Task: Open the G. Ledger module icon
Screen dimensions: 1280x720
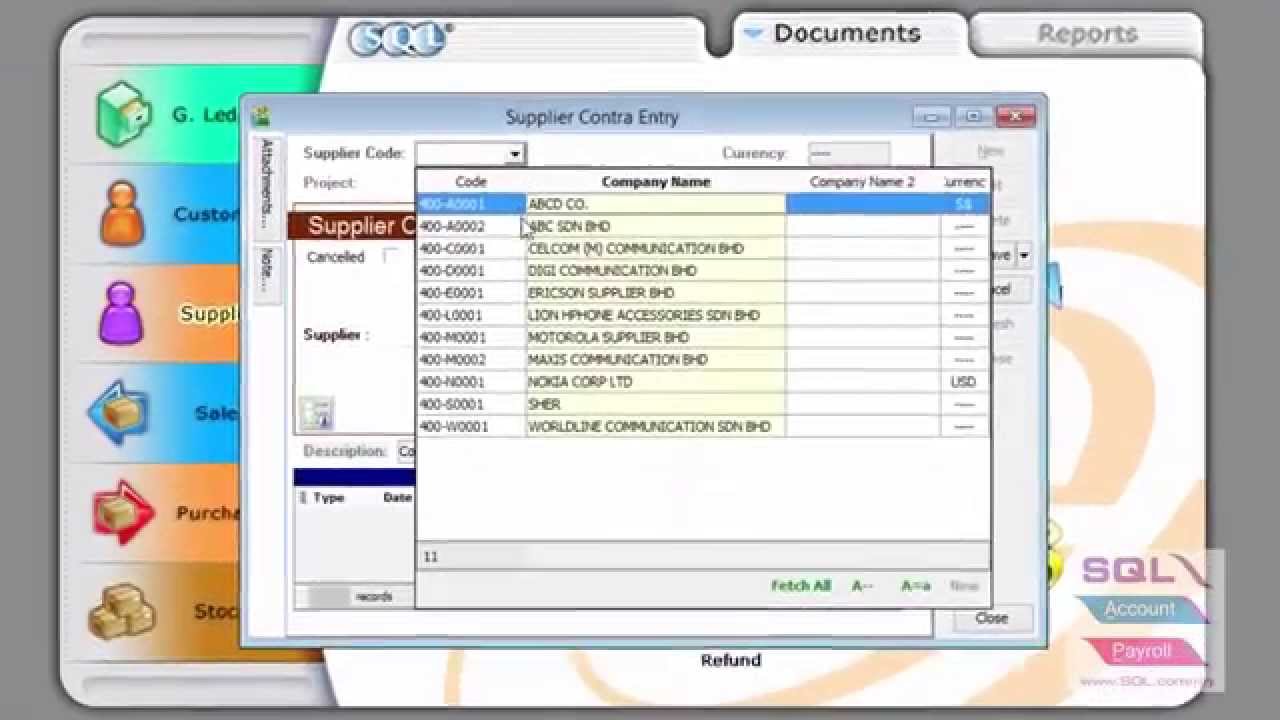Action: coord(124,114)
